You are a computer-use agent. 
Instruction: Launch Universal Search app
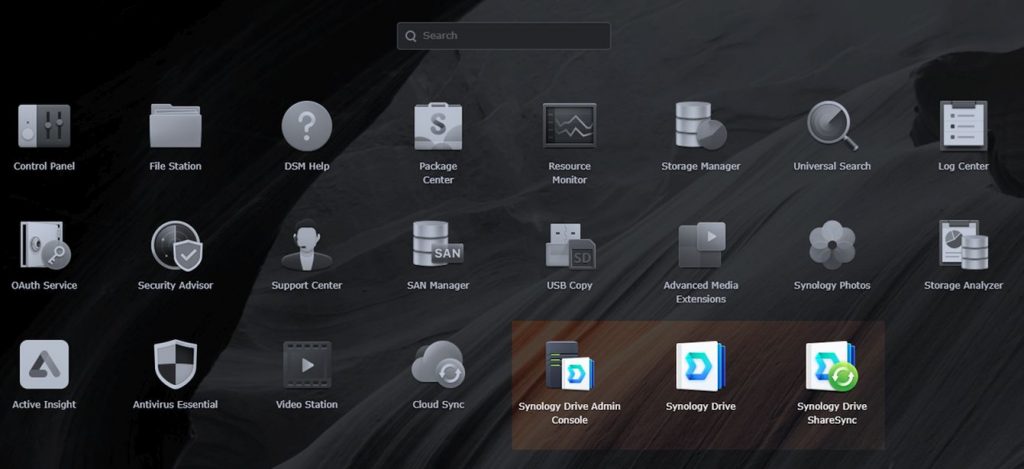click(832, 125)
